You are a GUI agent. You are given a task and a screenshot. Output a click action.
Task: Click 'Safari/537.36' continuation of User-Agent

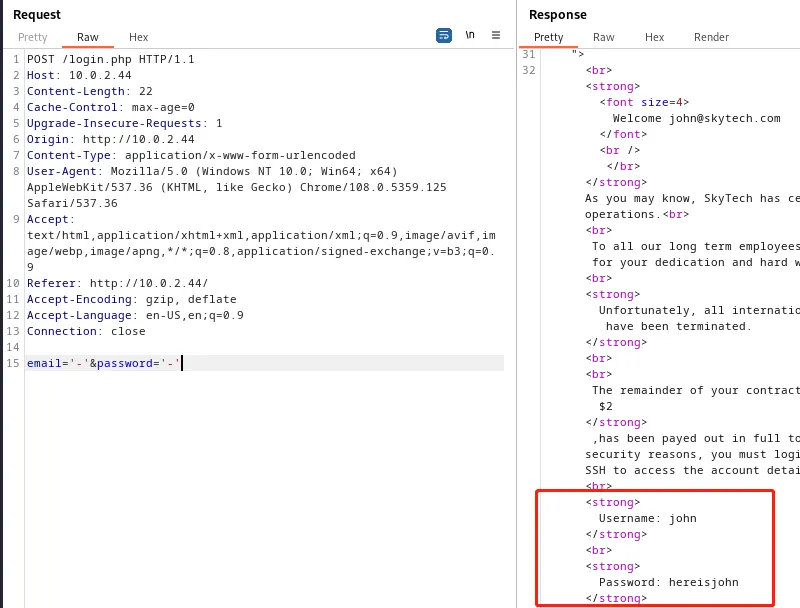coord(72,204)
